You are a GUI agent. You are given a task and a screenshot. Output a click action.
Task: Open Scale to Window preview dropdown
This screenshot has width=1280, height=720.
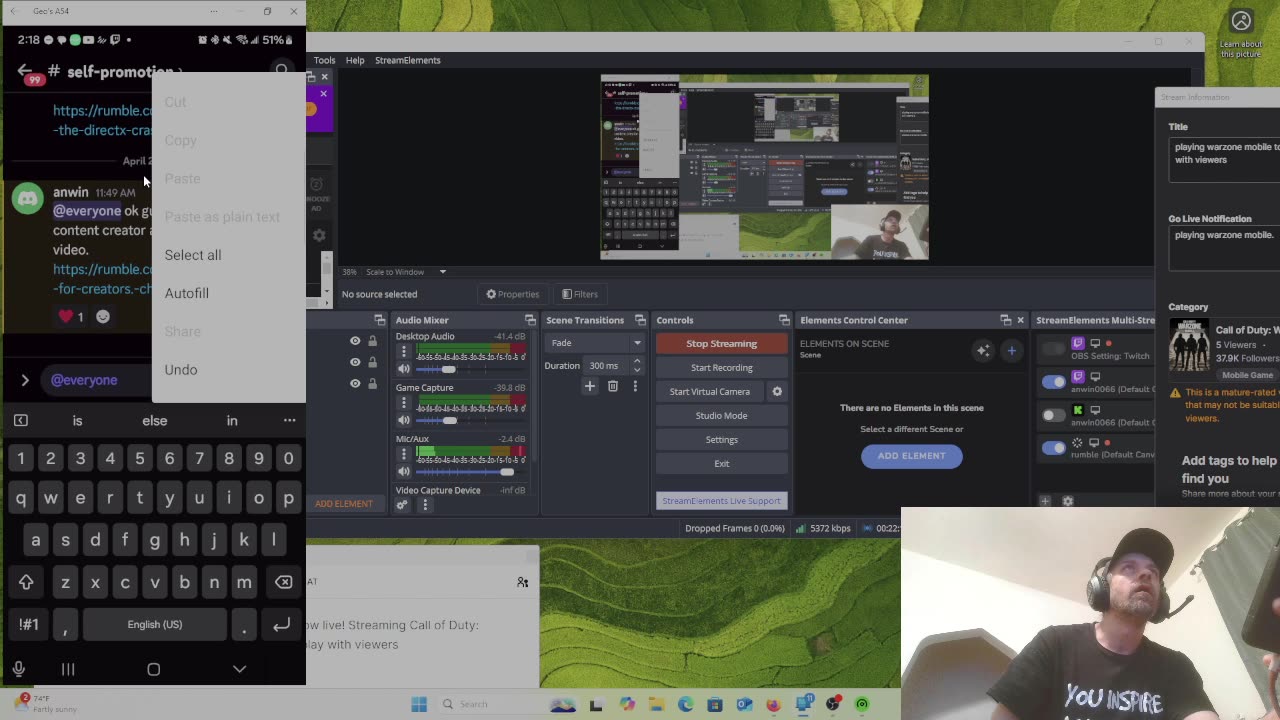pos(407,272)
